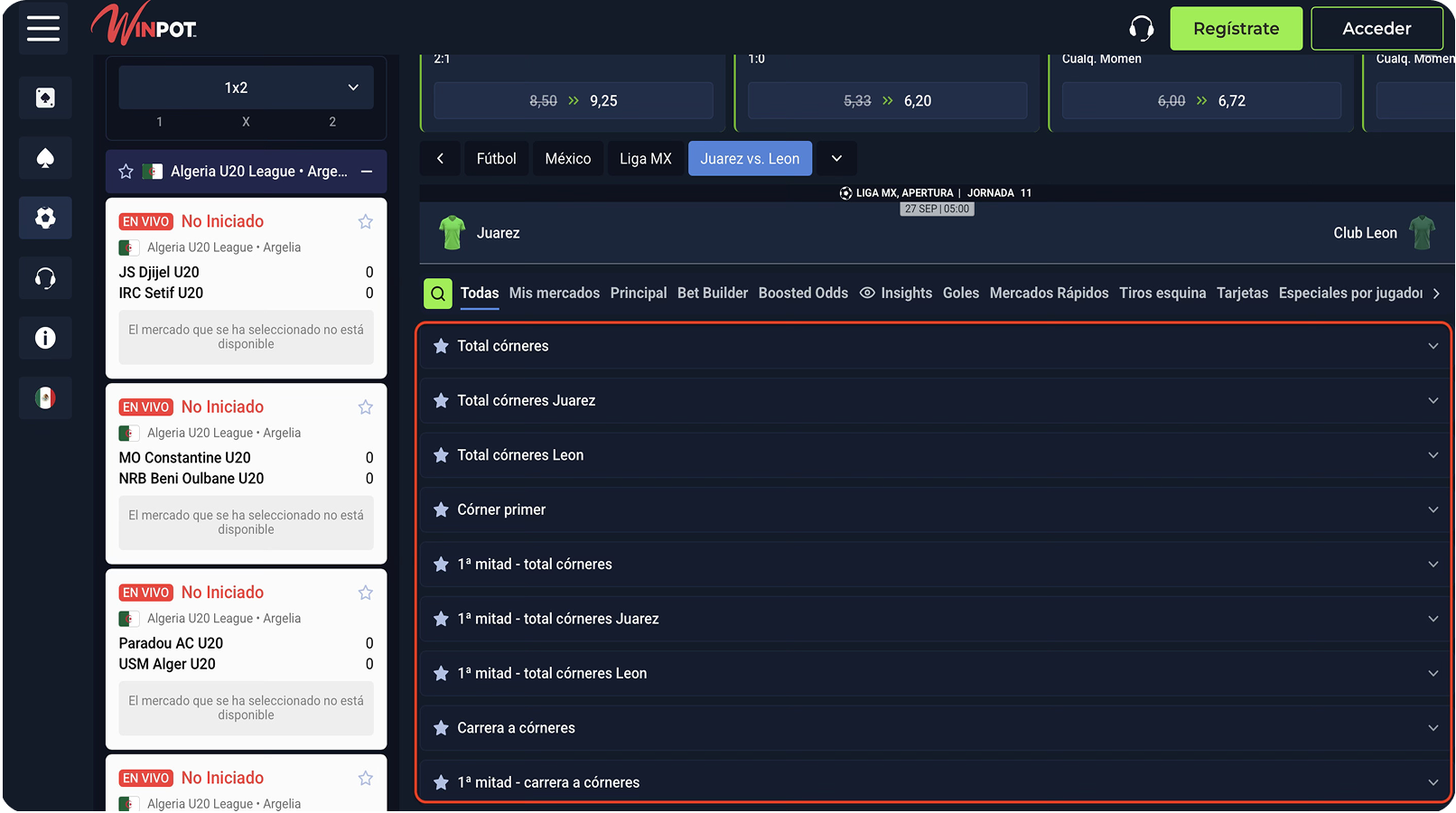Click the Club Leon jersey icon
1456x813 pixels.
tap(1422, 233)
